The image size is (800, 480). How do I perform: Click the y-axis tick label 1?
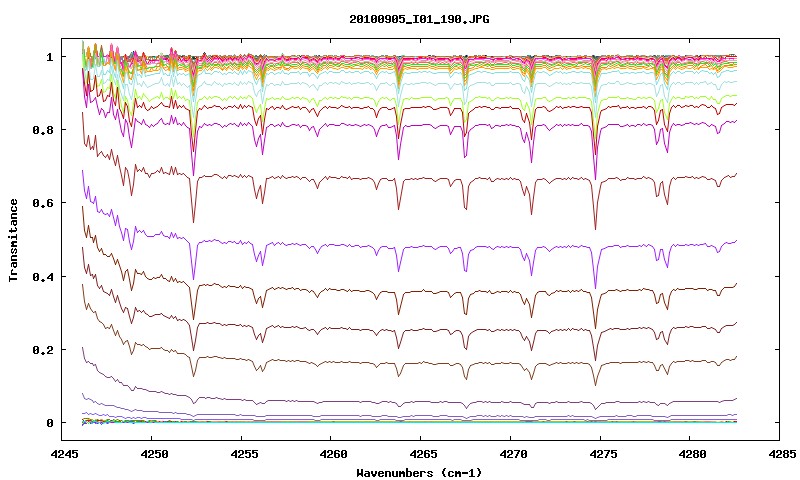pyautogui.click(x=50, y=57)
